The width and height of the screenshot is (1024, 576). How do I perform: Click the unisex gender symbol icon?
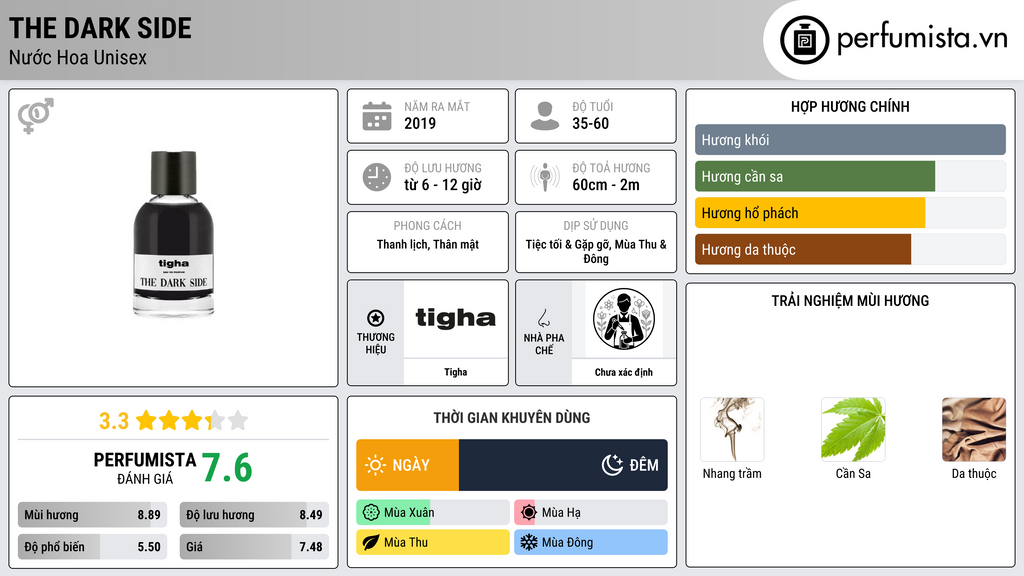(35, 116)
